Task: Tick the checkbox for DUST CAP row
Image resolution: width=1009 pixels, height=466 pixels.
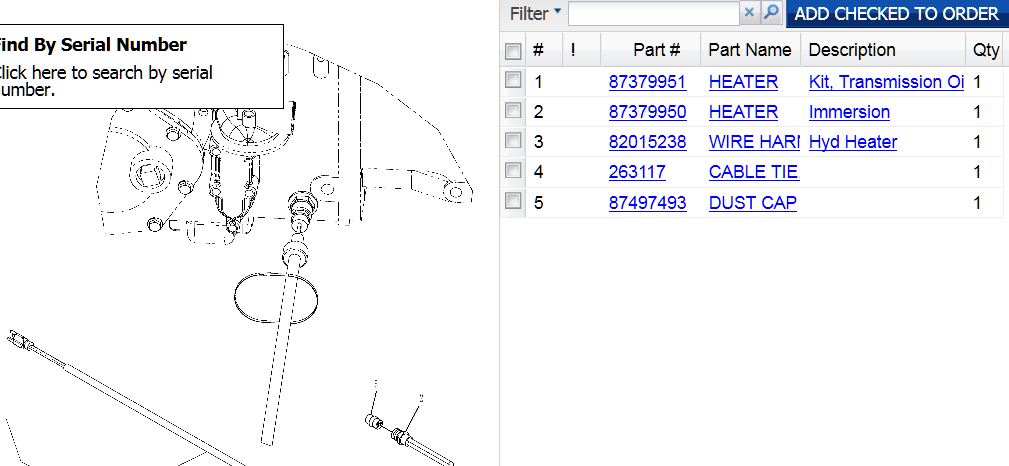Action: [x=513, y=202]
